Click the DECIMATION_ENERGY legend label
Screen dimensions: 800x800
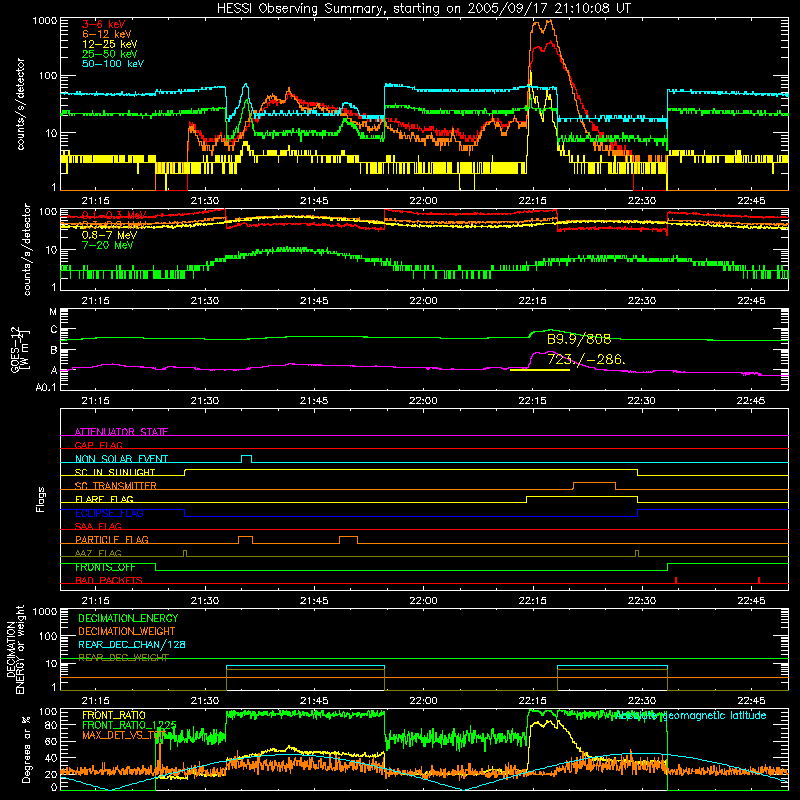(128, 618)
